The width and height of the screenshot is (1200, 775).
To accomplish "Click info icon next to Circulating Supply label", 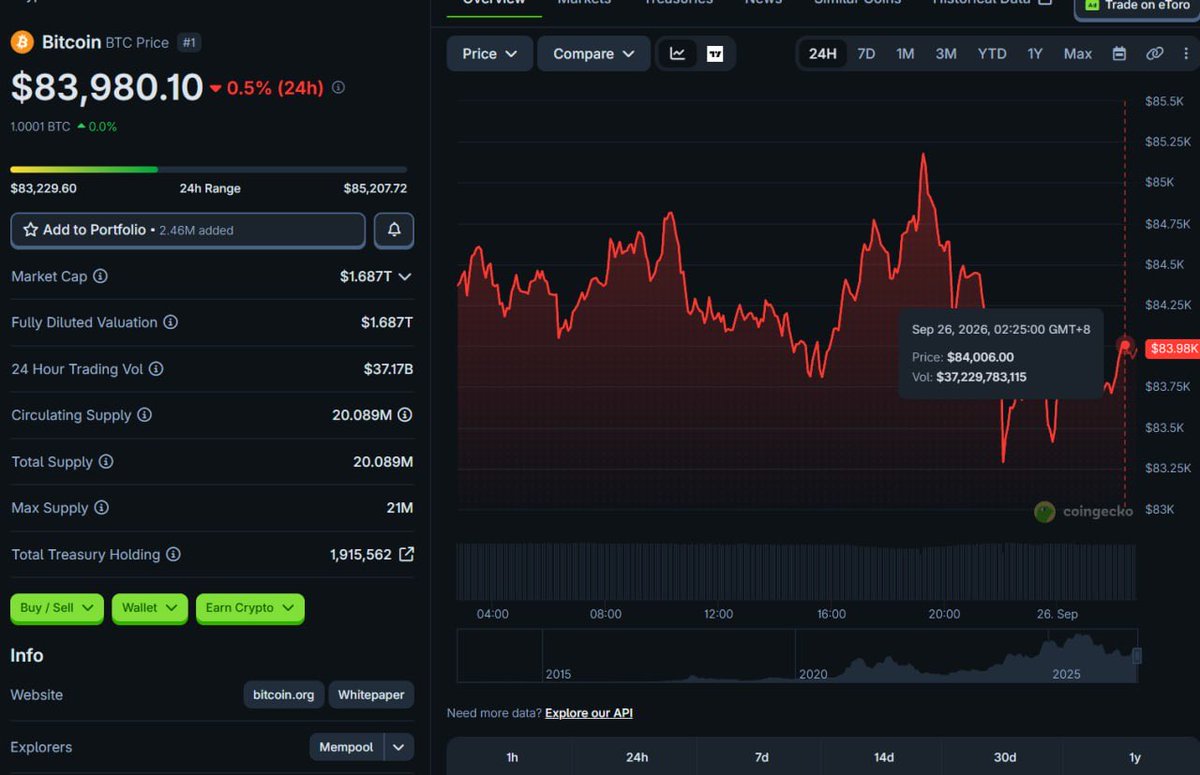I will point(144,415).
